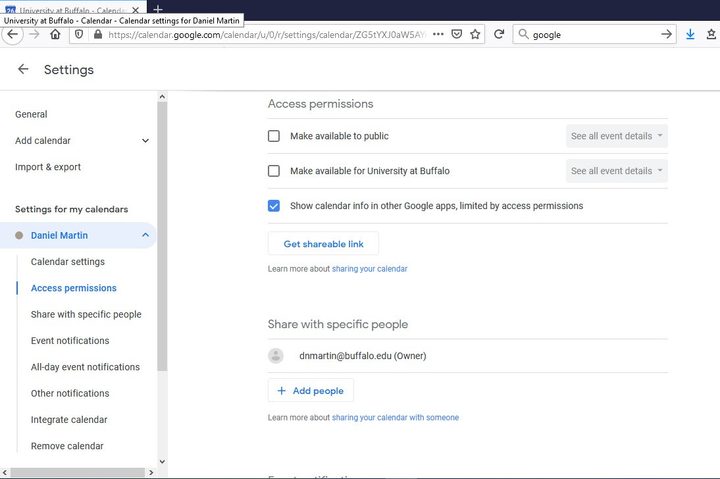This screenshot has height=479, width=720.
Task: Click the Settings back arrow
Action: pyautogui.click(x=23, y=69)
